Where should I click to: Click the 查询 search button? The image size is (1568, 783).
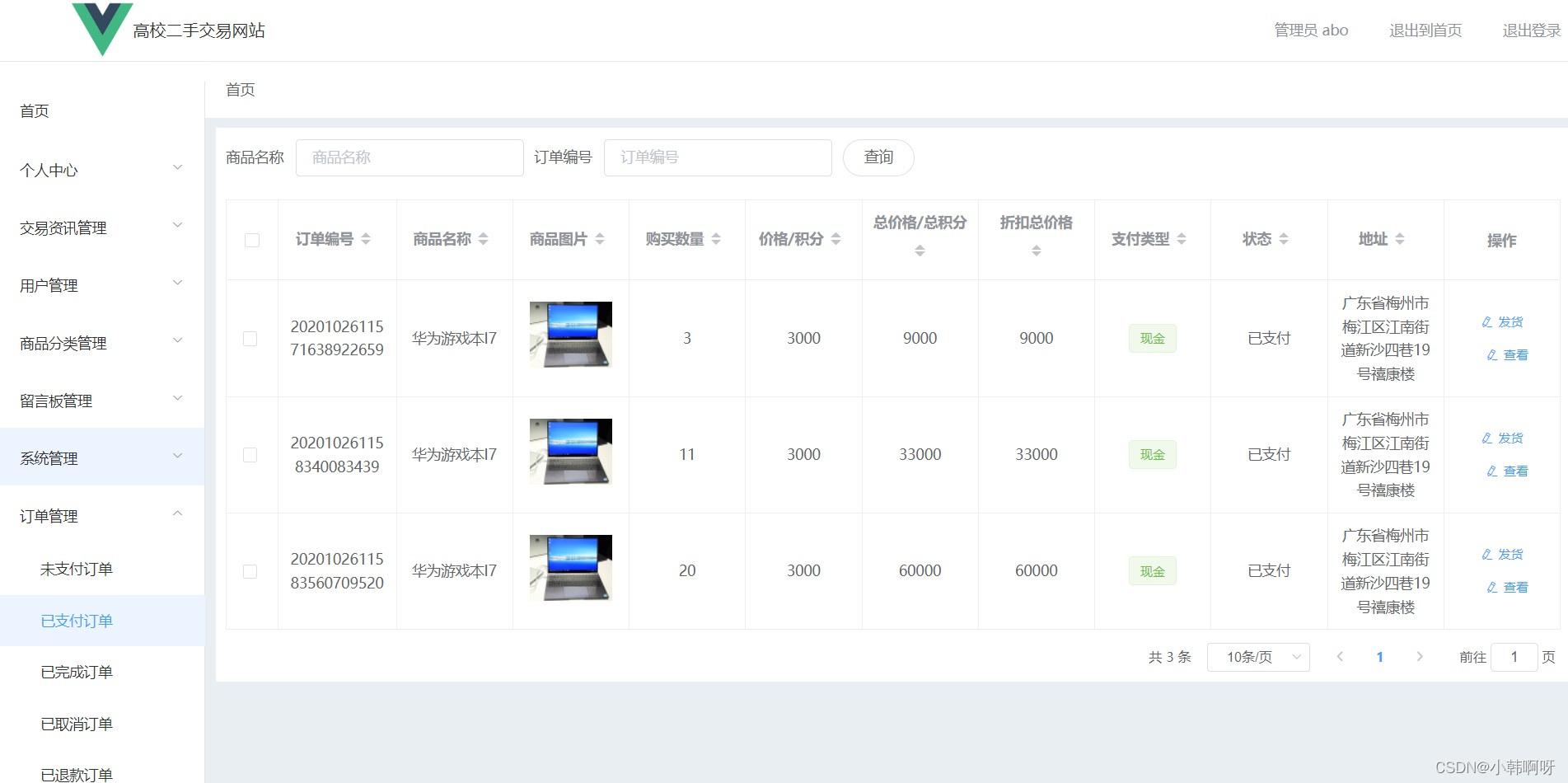(x=878, y=157)
